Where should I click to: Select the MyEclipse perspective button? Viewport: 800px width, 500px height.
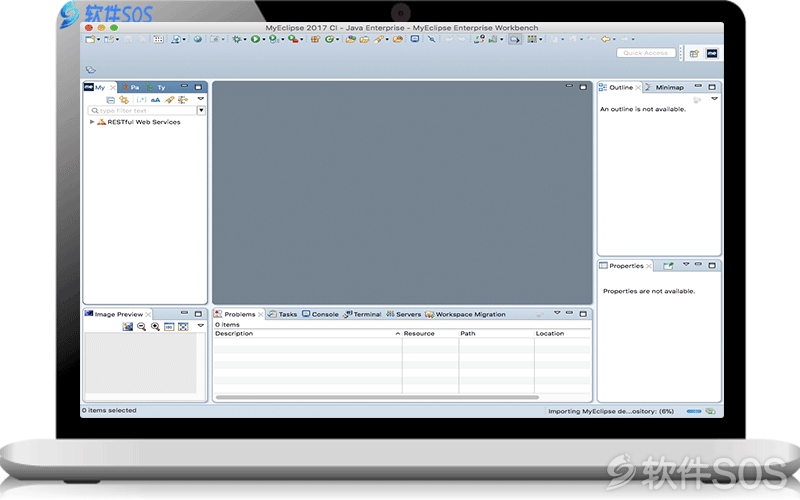click(712, 53)
